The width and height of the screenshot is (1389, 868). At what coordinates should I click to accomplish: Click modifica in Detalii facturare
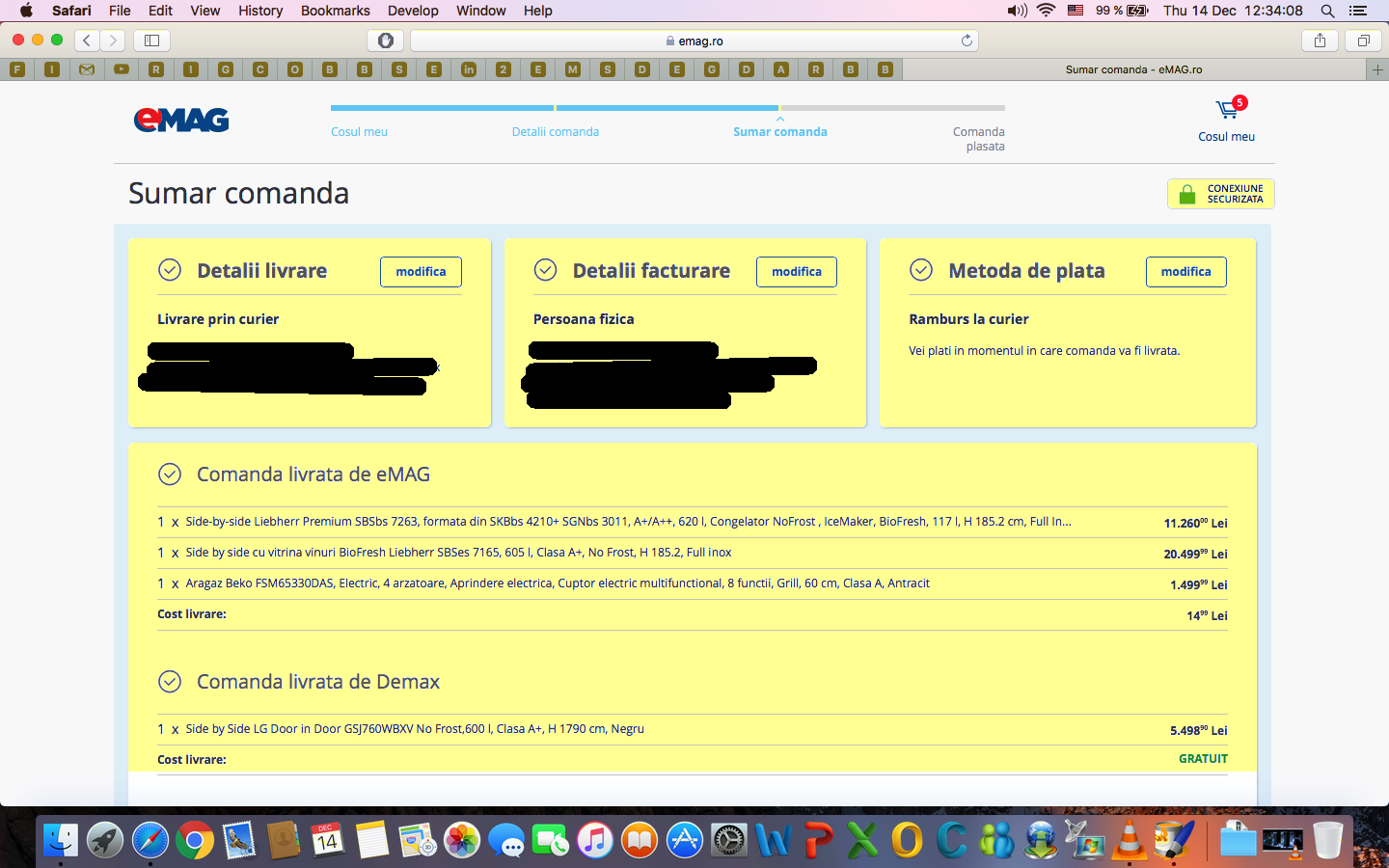(x=797, y=272)
